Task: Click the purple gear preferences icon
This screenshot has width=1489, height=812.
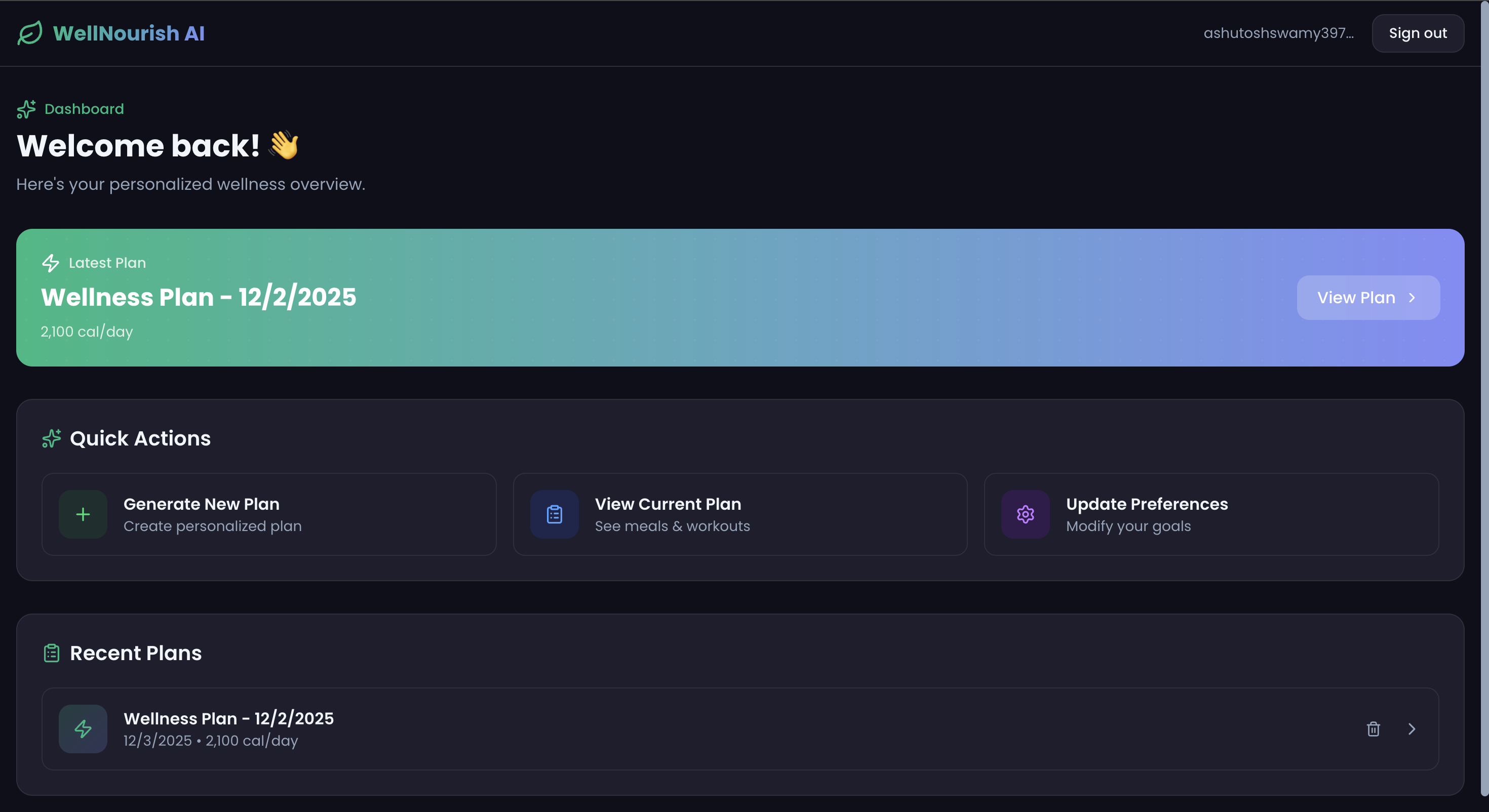Action: (x=1026, y=514)
